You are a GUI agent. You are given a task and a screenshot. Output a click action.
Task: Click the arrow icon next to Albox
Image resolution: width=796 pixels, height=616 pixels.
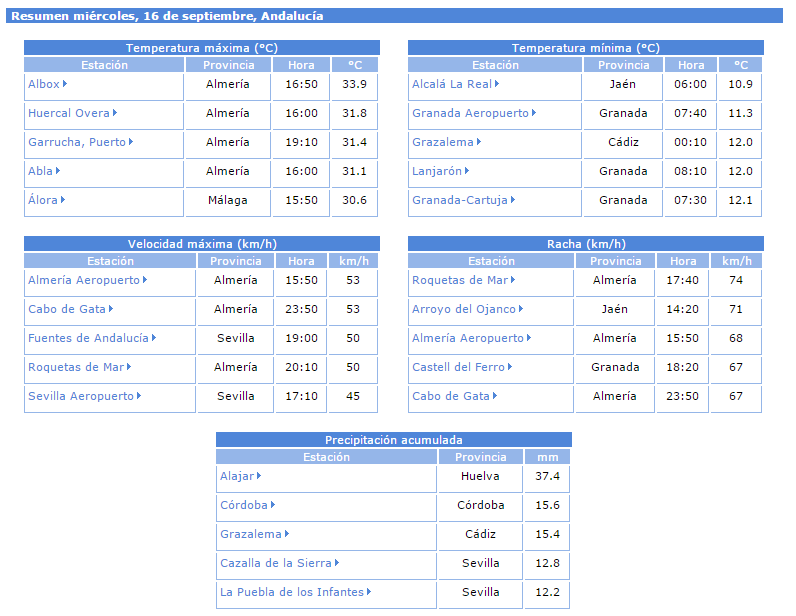pyautogui.click(x=66, y=85)
